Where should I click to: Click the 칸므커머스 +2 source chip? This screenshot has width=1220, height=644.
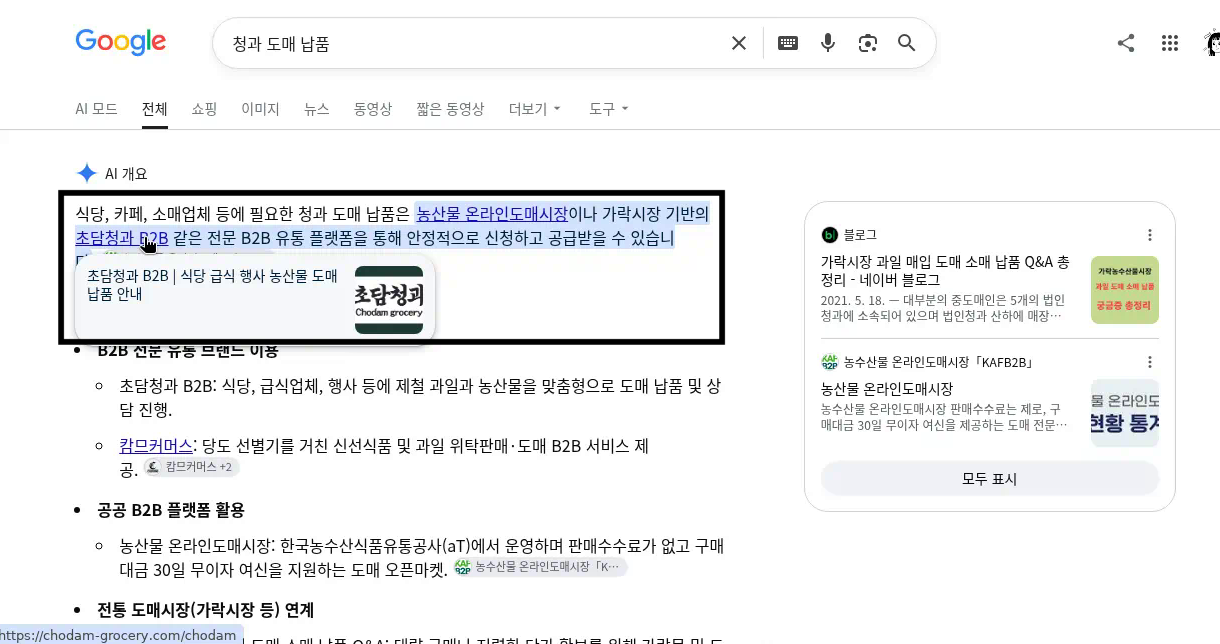(x=190, y=467)
